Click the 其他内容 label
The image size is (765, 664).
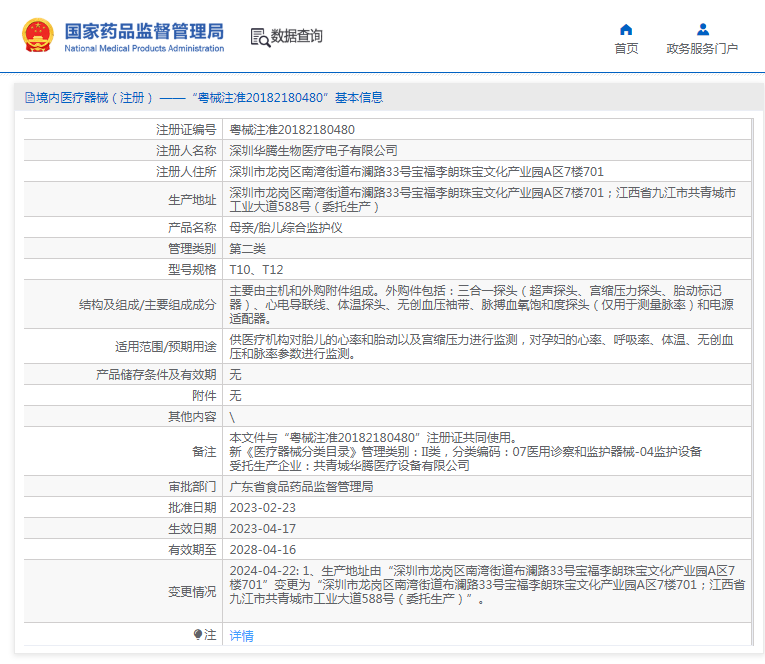tap(192, 417)
